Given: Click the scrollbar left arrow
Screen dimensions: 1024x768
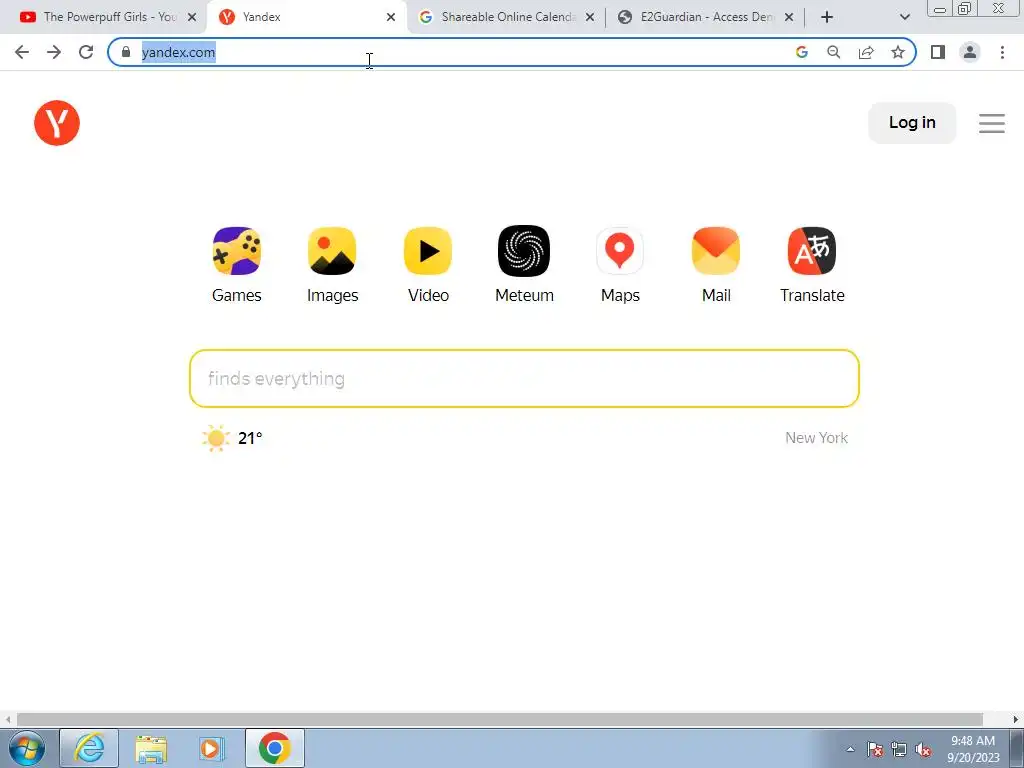Looking at the screenshot, I should pos(8,720).
